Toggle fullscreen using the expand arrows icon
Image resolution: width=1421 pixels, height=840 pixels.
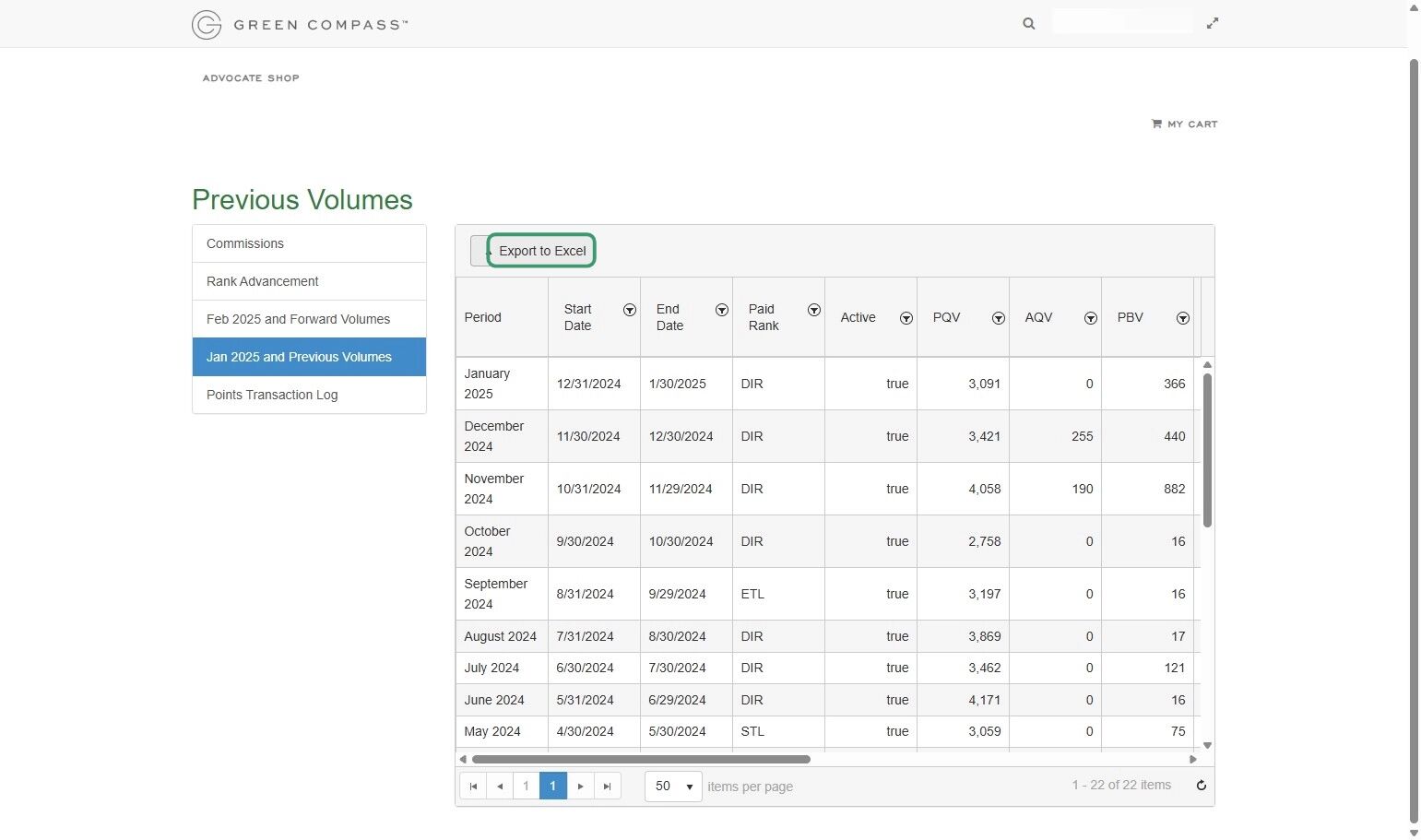point(1213,22)
